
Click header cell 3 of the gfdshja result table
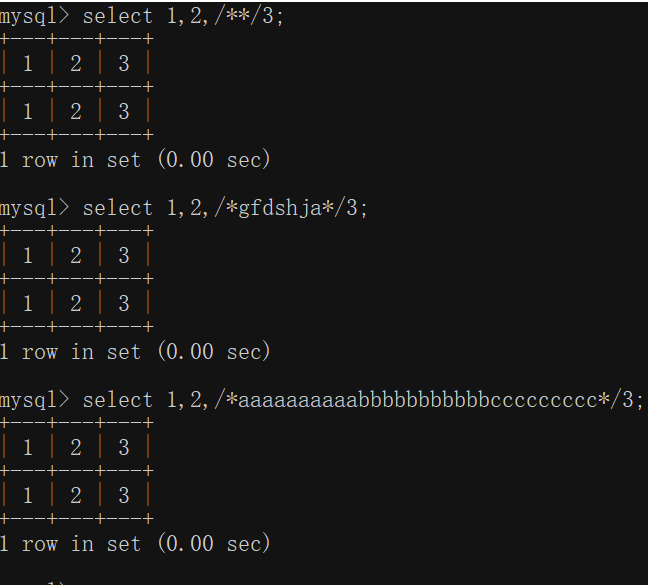124,255
